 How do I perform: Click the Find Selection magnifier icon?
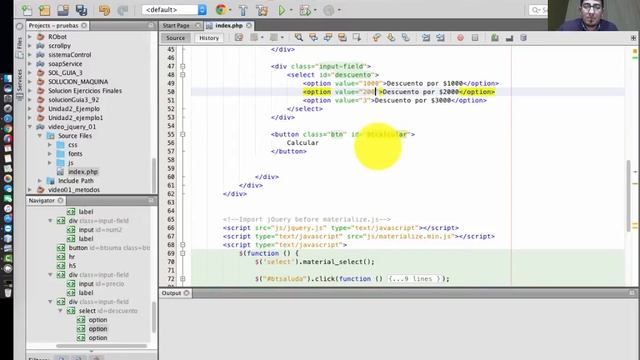tap(299, 38)
